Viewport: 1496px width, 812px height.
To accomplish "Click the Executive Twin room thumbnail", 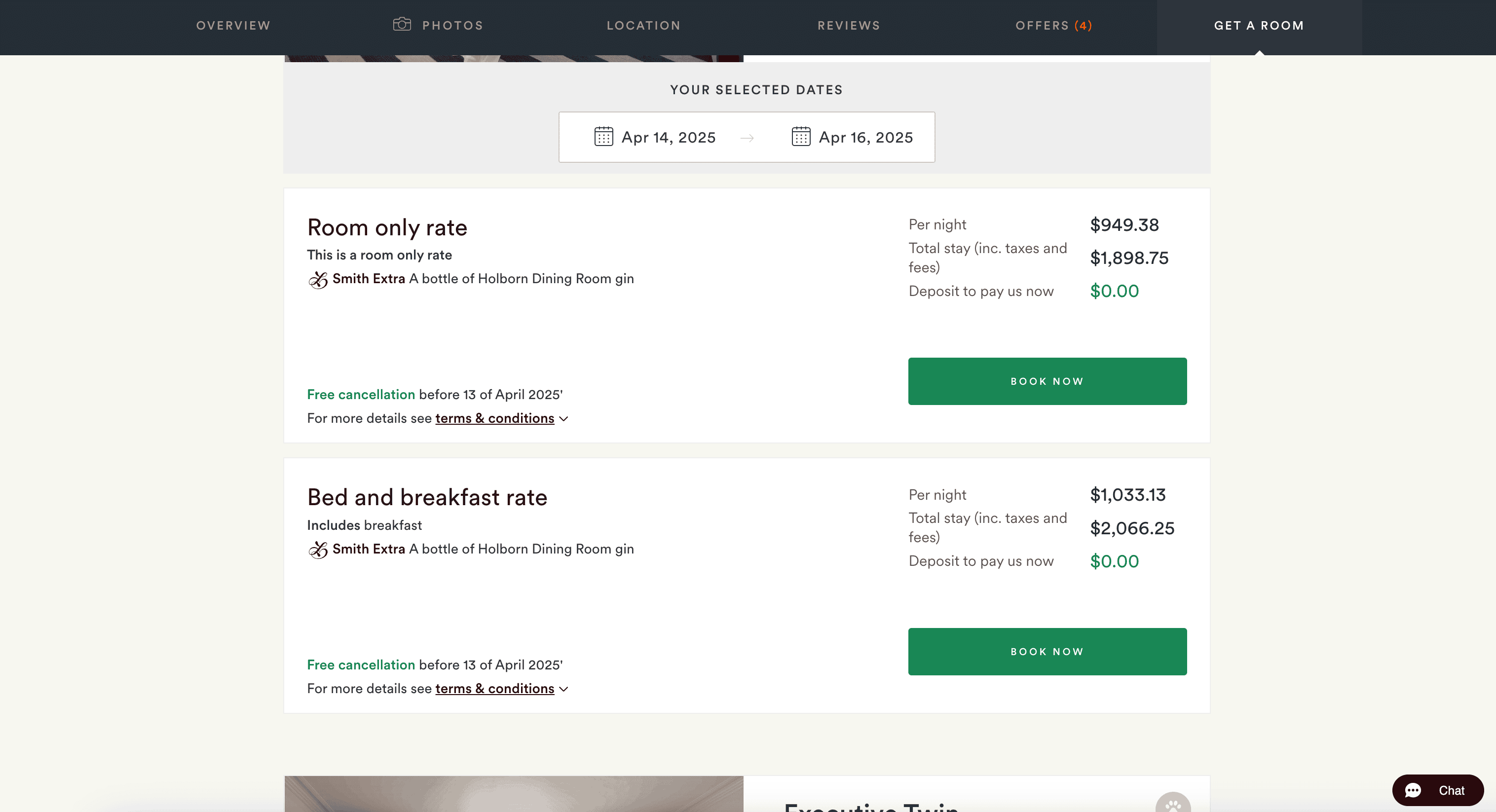I will click(x=513, y=795).
